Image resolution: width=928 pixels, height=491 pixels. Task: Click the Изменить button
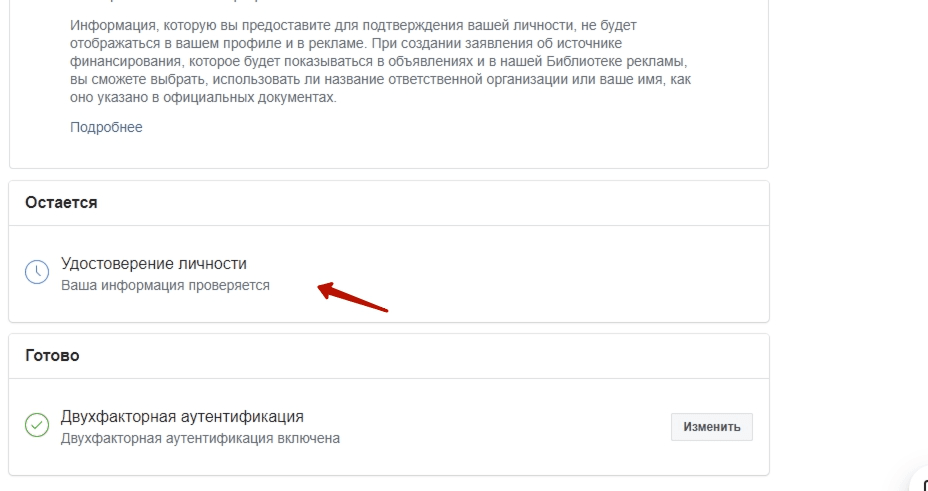(x=711, y=427)
